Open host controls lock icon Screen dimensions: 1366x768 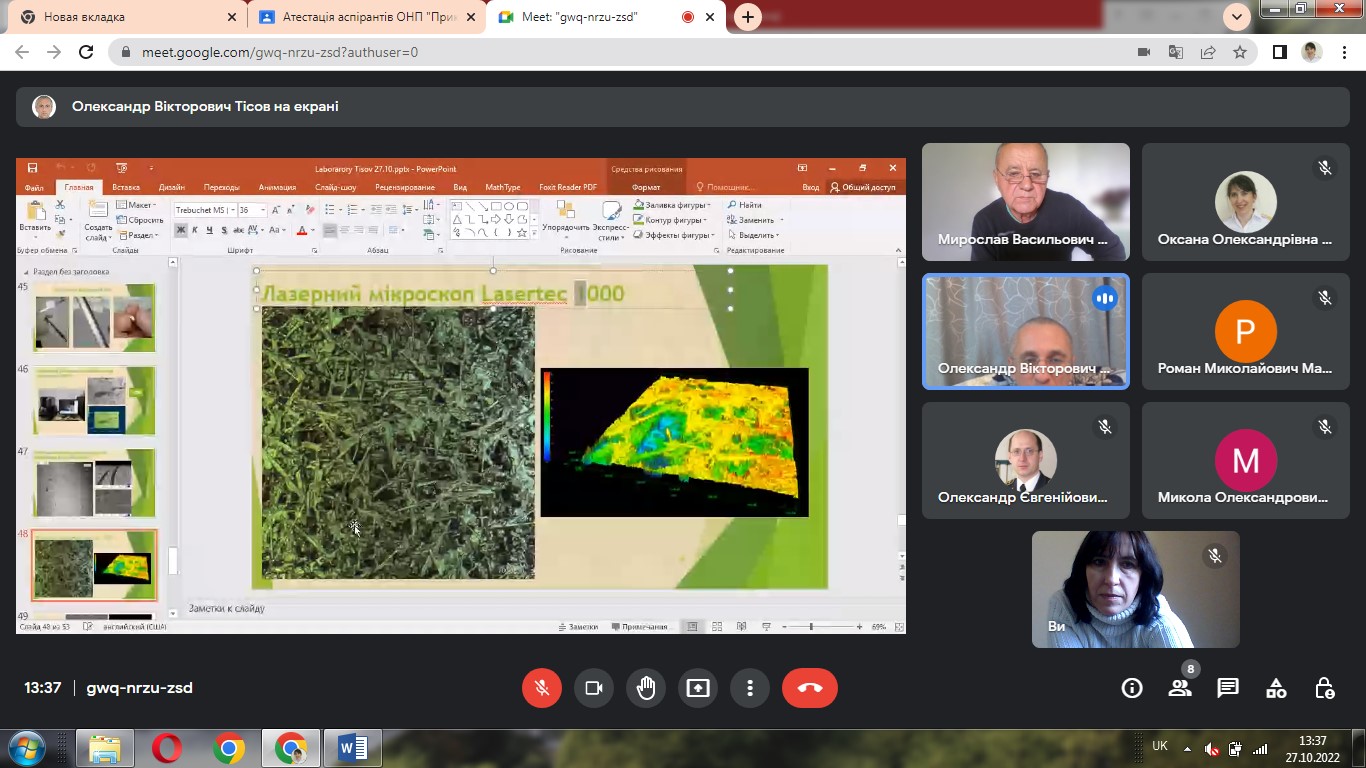point(1324,688)
